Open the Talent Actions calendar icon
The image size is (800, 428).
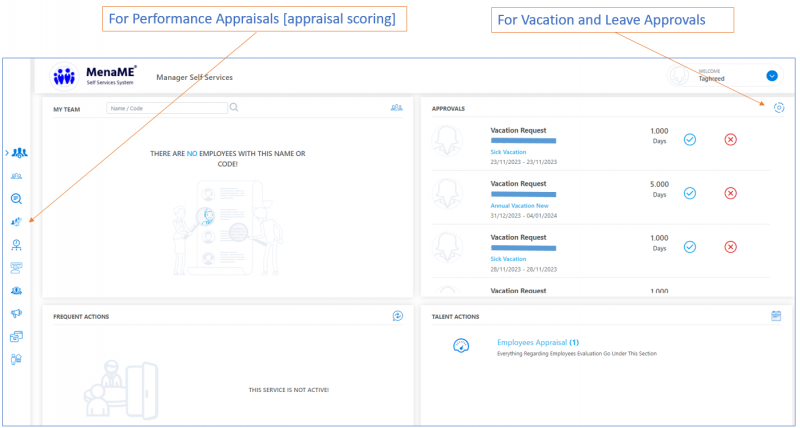776,316
